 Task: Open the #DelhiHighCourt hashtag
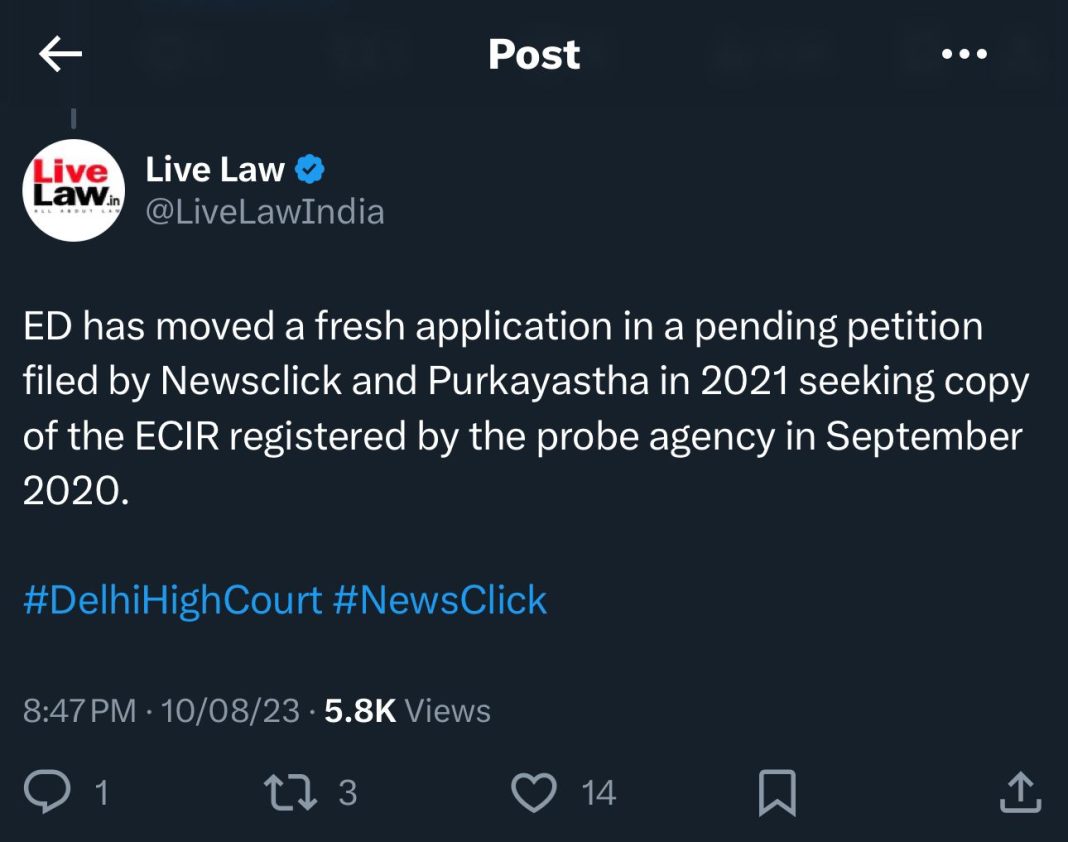coord(172,600)
